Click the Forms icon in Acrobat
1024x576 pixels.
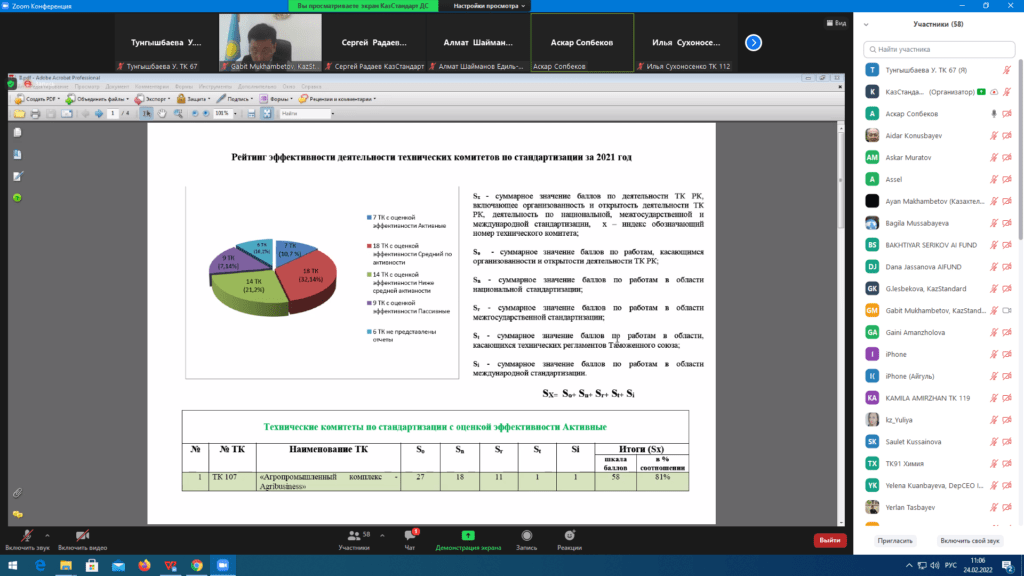point(263,99)
